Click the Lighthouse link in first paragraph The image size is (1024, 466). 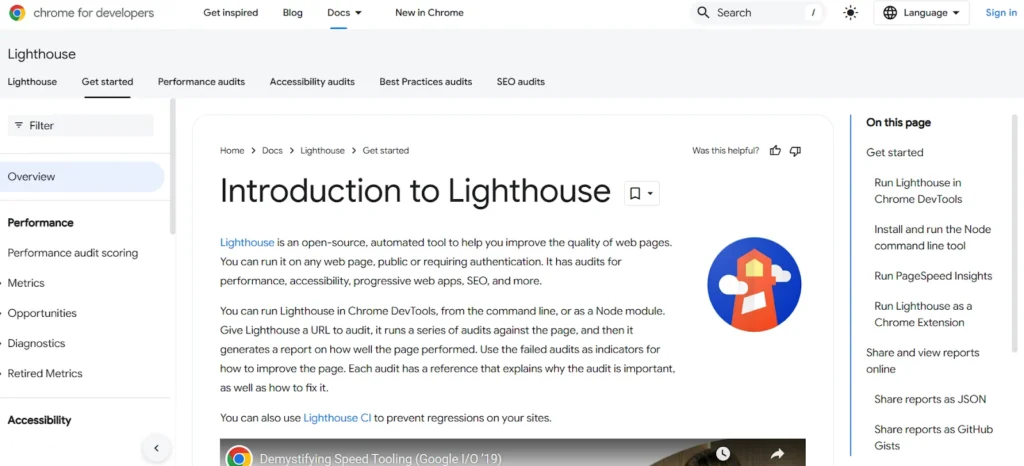pos(247,242)
